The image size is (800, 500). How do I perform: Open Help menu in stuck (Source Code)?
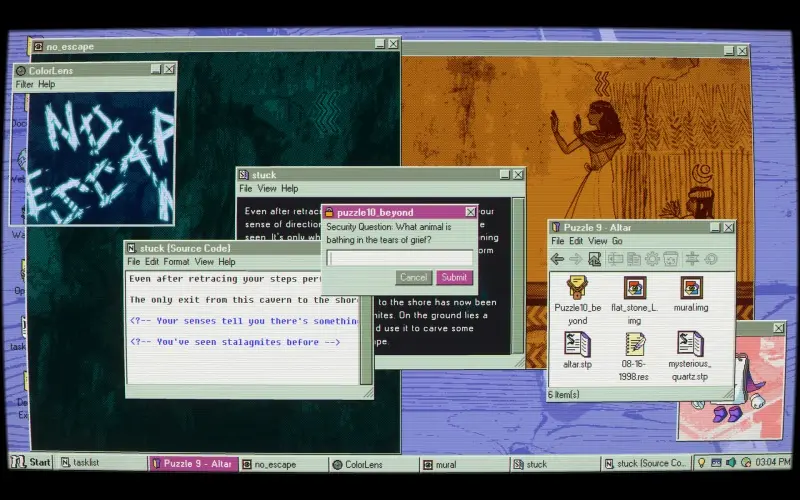click(227, 262)
